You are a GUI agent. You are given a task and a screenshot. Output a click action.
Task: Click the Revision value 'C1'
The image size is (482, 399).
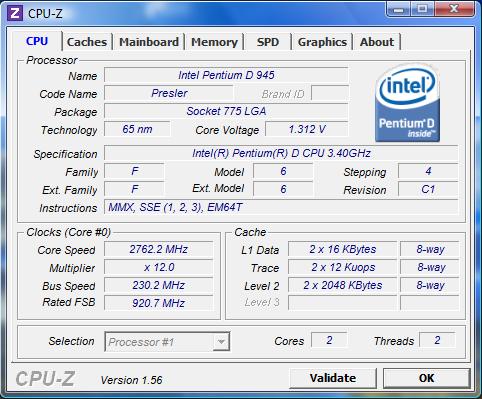click(428, 189)
